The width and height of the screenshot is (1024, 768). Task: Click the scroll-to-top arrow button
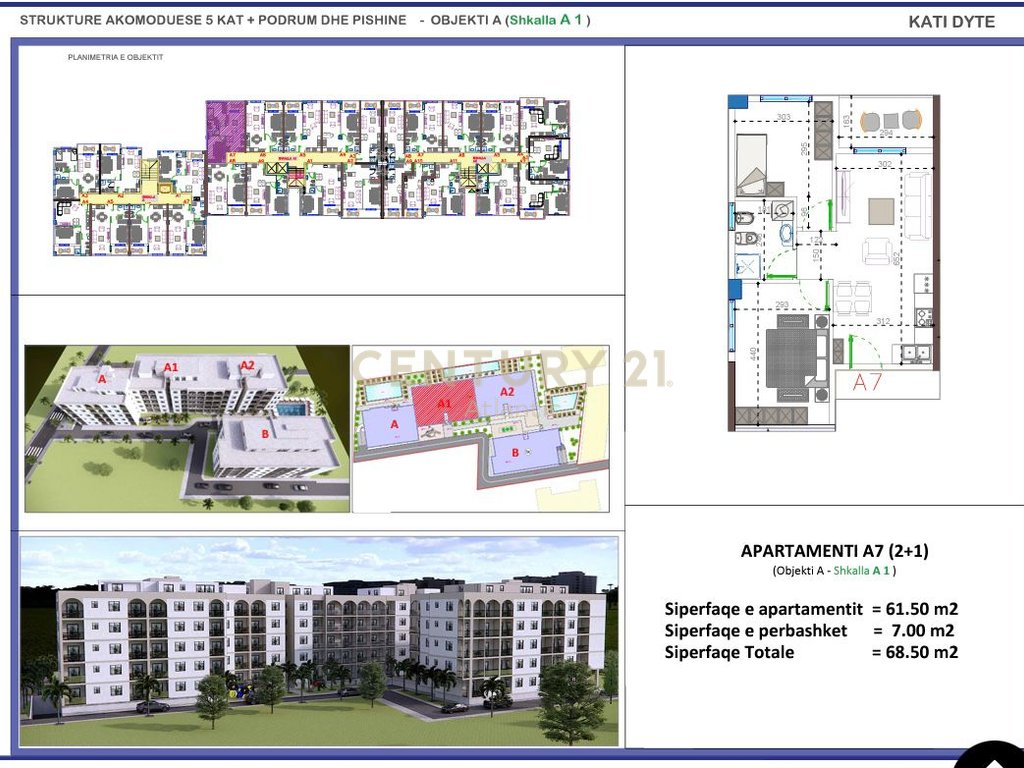click(x=993, y=758)
